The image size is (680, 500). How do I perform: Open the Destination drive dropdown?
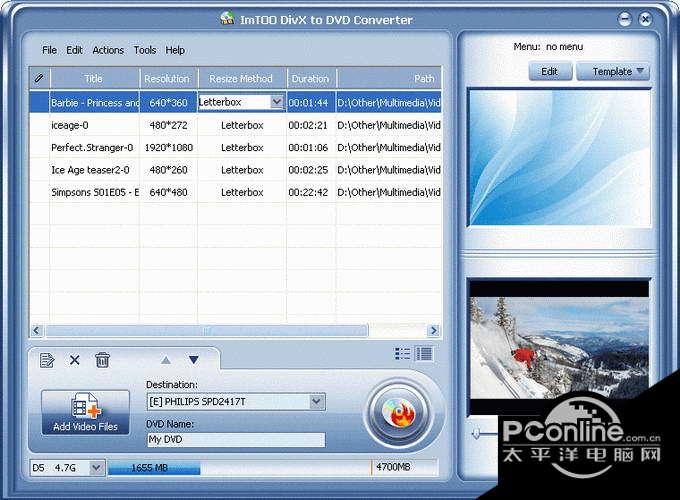(x=317, y=402)
